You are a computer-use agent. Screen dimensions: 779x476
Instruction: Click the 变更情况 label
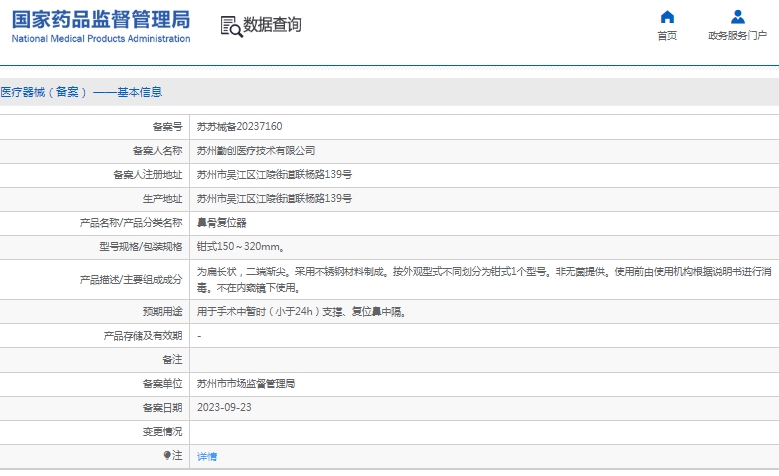coord(162,432)
